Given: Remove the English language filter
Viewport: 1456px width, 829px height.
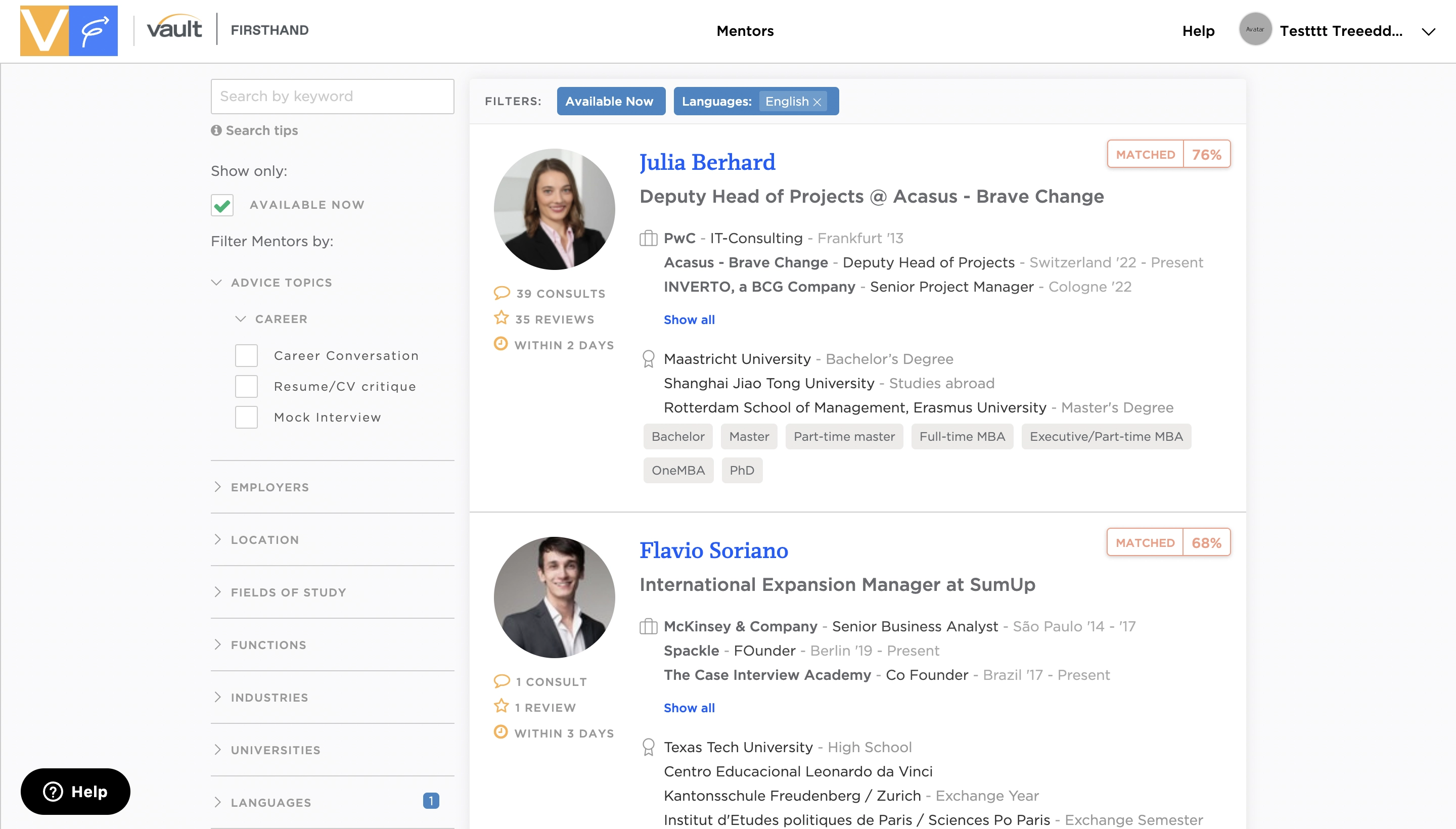Looking at the screenshot, I should [817, 102].
